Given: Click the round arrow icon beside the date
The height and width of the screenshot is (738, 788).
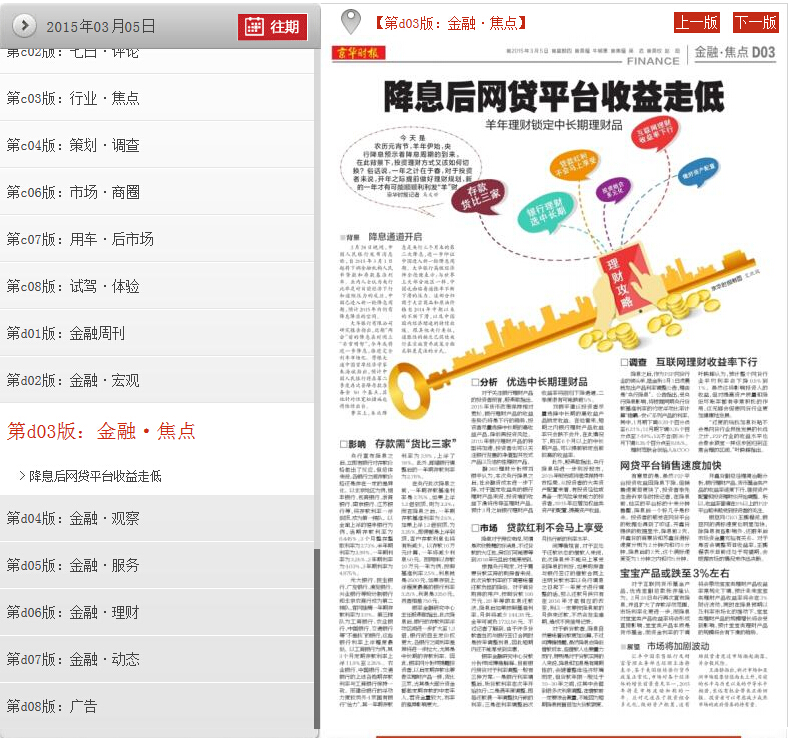Looking at the screenshot, I should (24, 25).
